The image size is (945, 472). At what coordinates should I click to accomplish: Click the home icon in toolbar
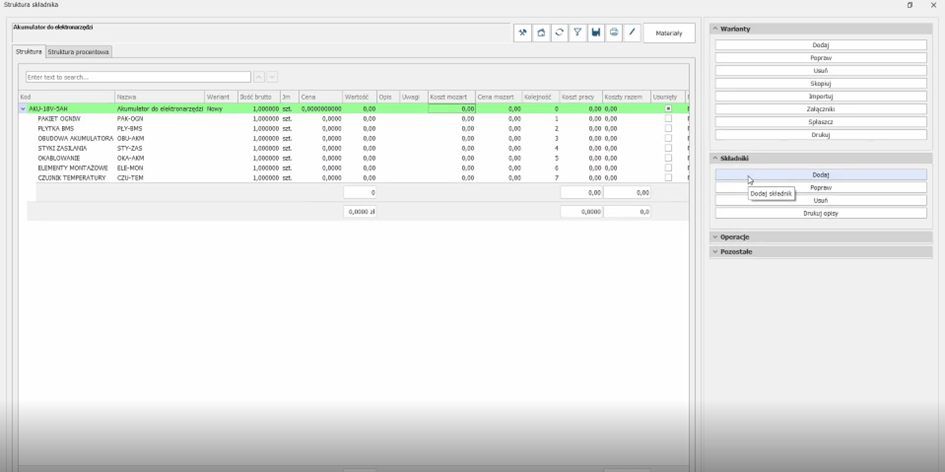click(541, 33)
